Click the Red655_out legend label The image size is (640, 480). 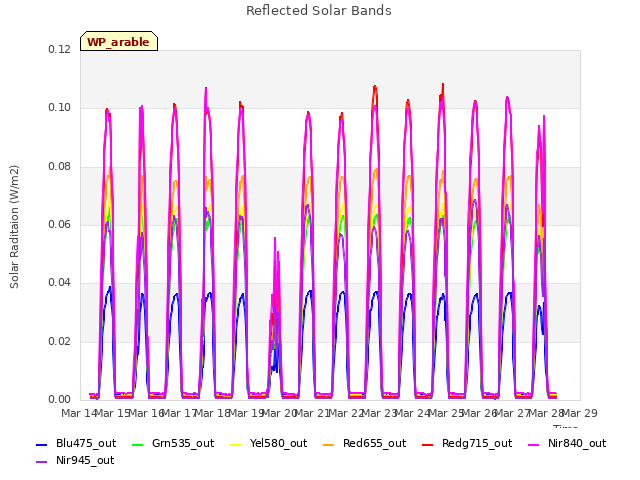click(374, 443)
